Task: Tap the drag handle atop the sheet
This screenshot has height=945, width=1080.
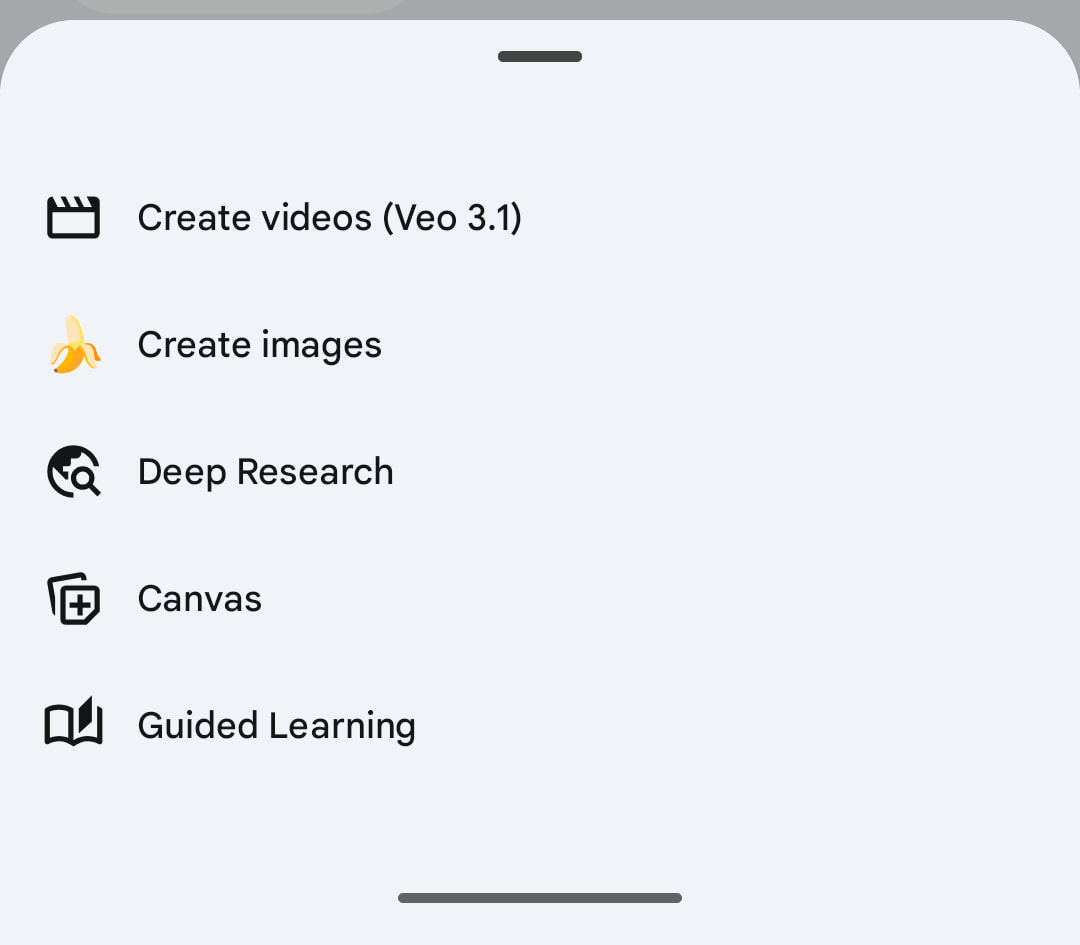Action: click(x=540, y=57)
